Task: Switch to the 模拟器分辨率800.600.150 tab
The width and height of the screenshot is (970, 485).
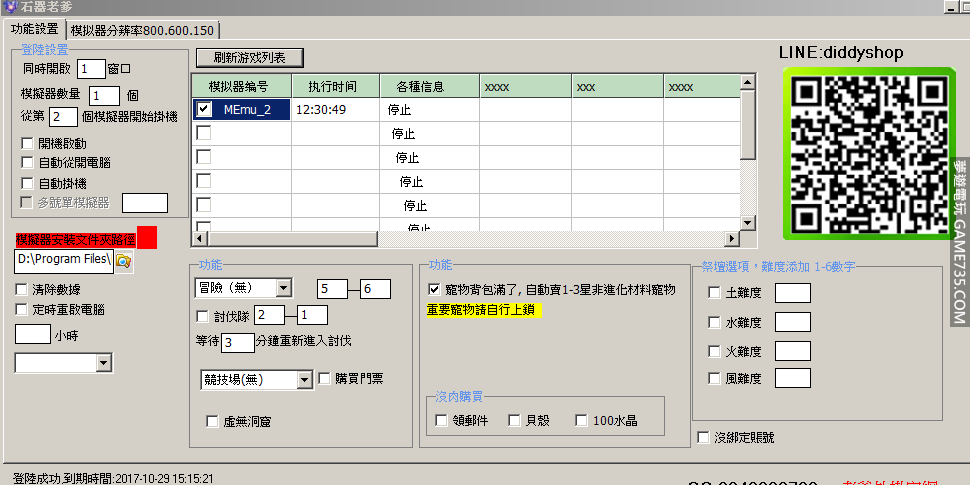Action: pos(144,30)
